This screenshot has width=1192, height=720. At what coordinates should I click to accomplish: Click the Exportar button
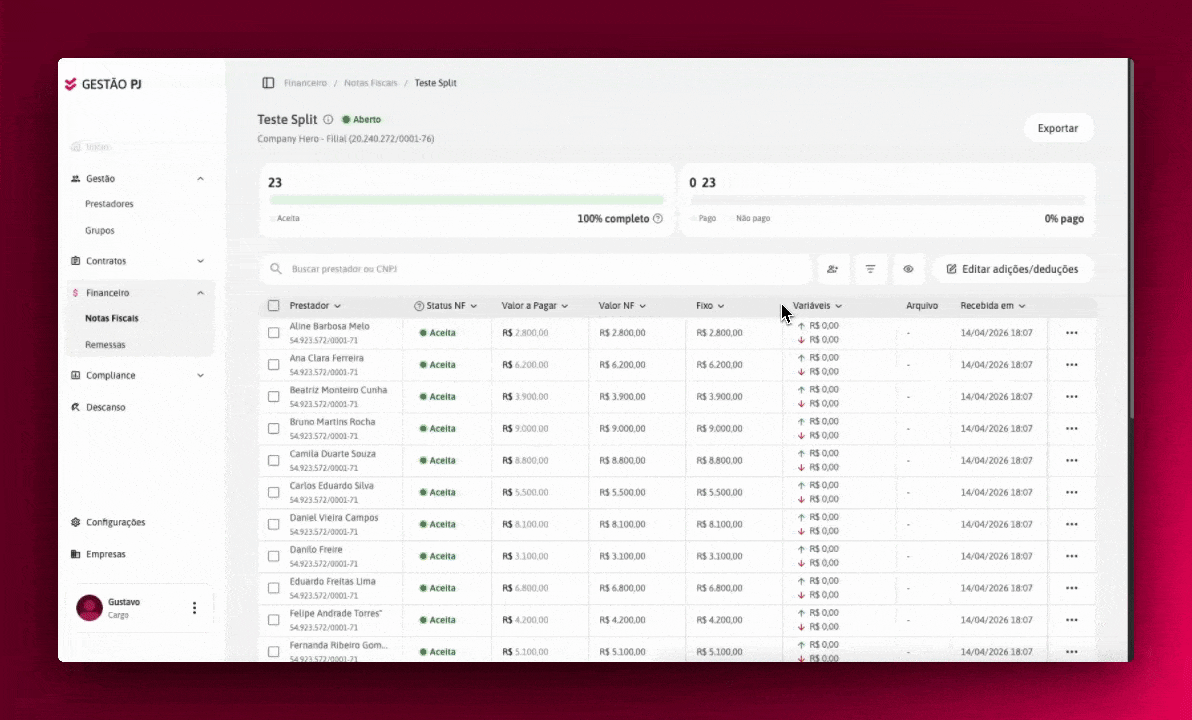pos(1058,128)
